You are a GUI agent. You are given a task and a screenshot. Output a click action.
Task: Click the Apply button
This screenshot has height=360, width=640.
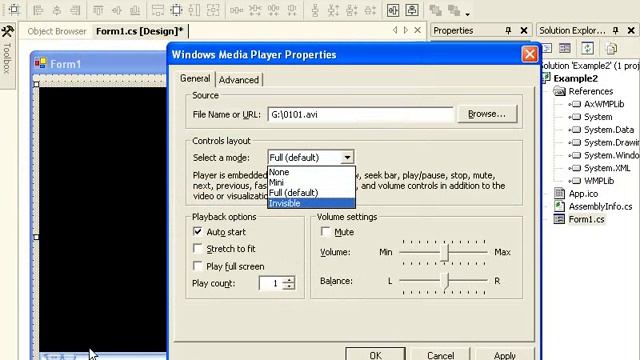pyautogui.click(x=504, y=354)
